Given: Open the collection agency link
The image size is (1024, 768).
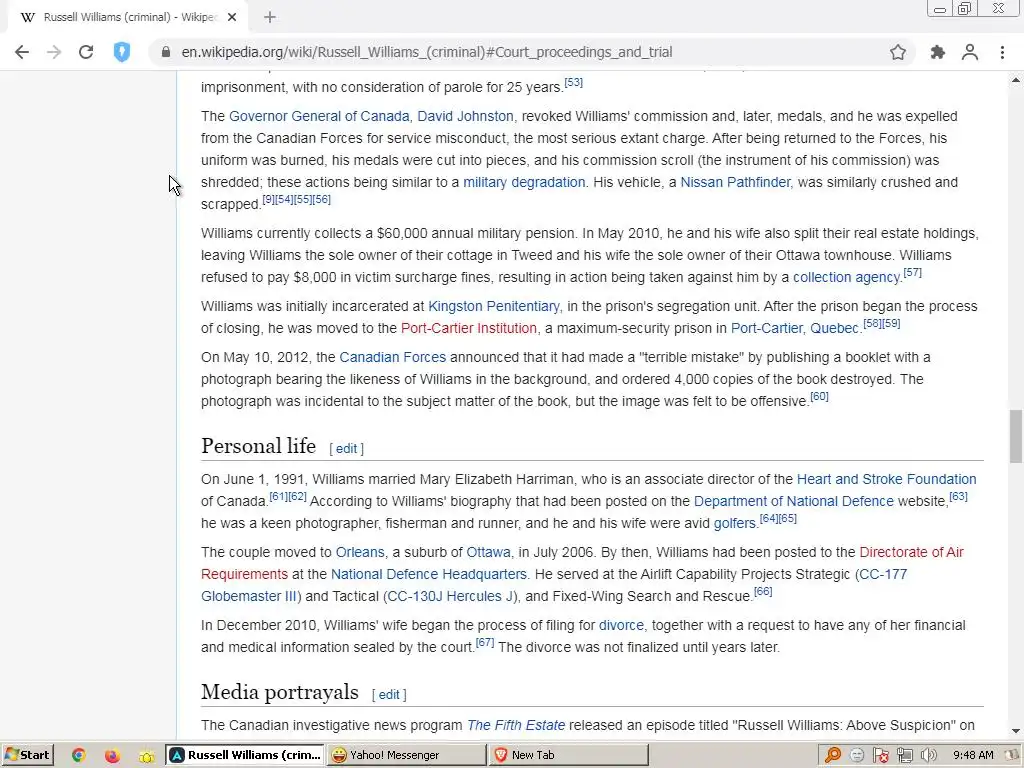Looking at the screenshot, I should [x=846, y=277].
